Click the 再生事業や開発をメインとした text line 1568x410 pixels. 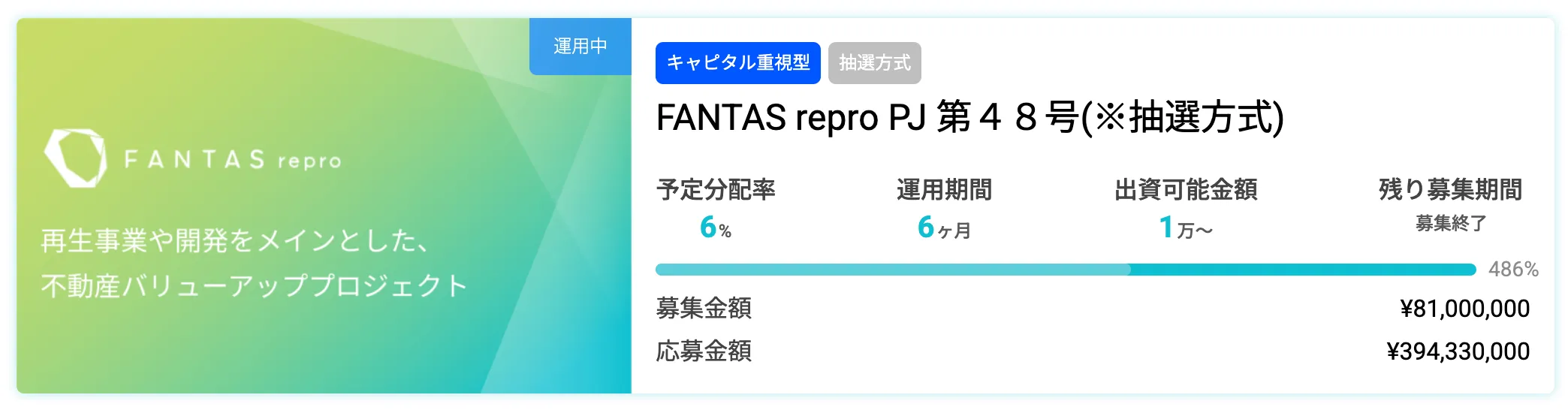pyautogui.click(x=235, y=241)
